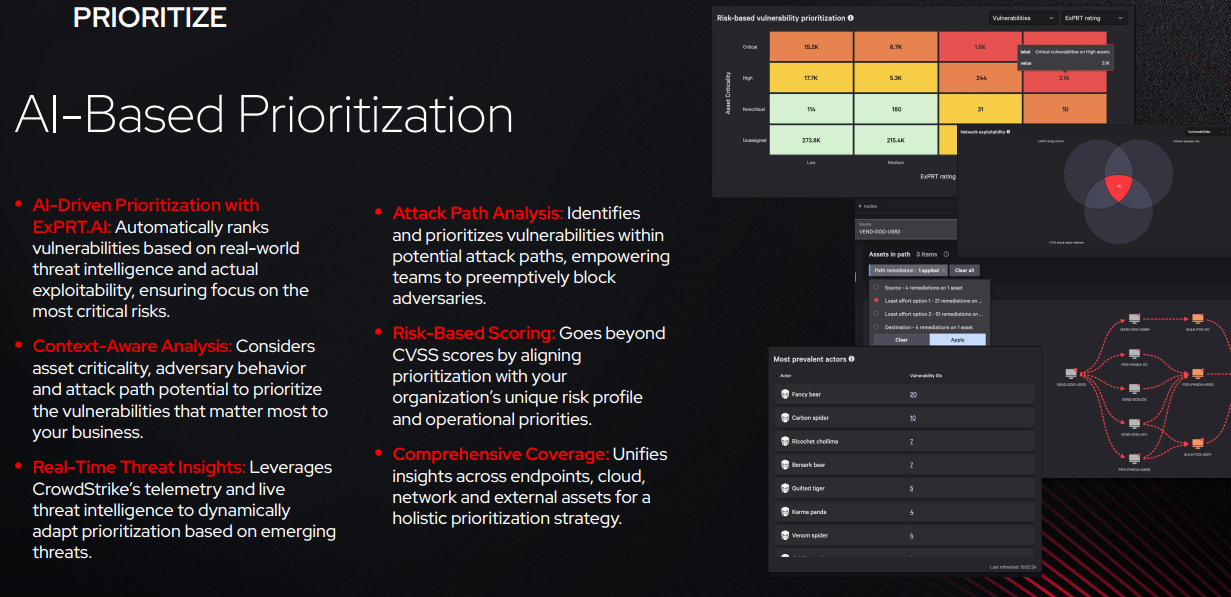Image resolution: width=1231 pixels, height=597 pixels.
Task: Click the Quilted tiger actor name
Action: pos(809,488)
